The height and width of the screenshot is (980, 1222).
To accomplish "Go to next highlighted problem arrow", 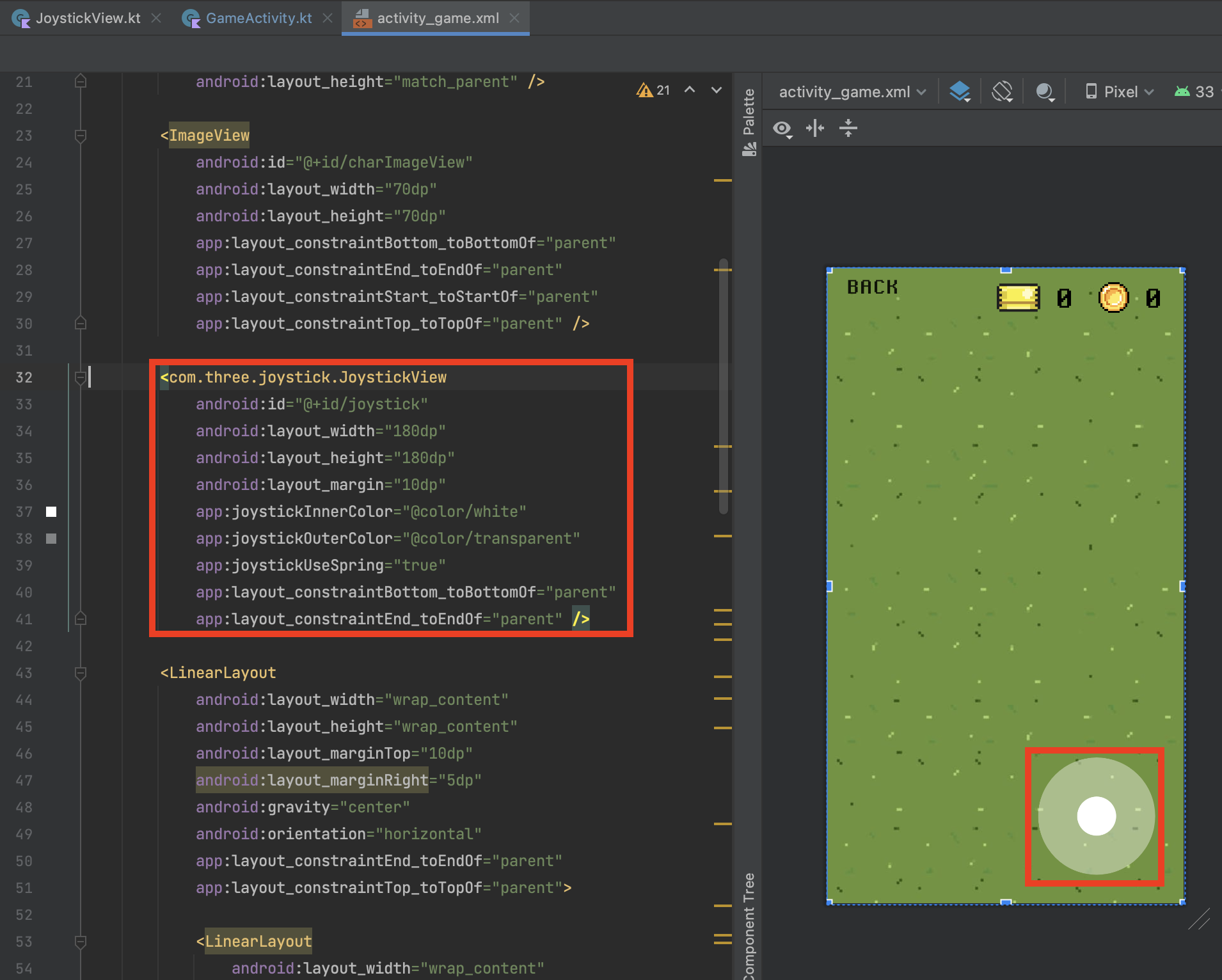I will point(717,90).
